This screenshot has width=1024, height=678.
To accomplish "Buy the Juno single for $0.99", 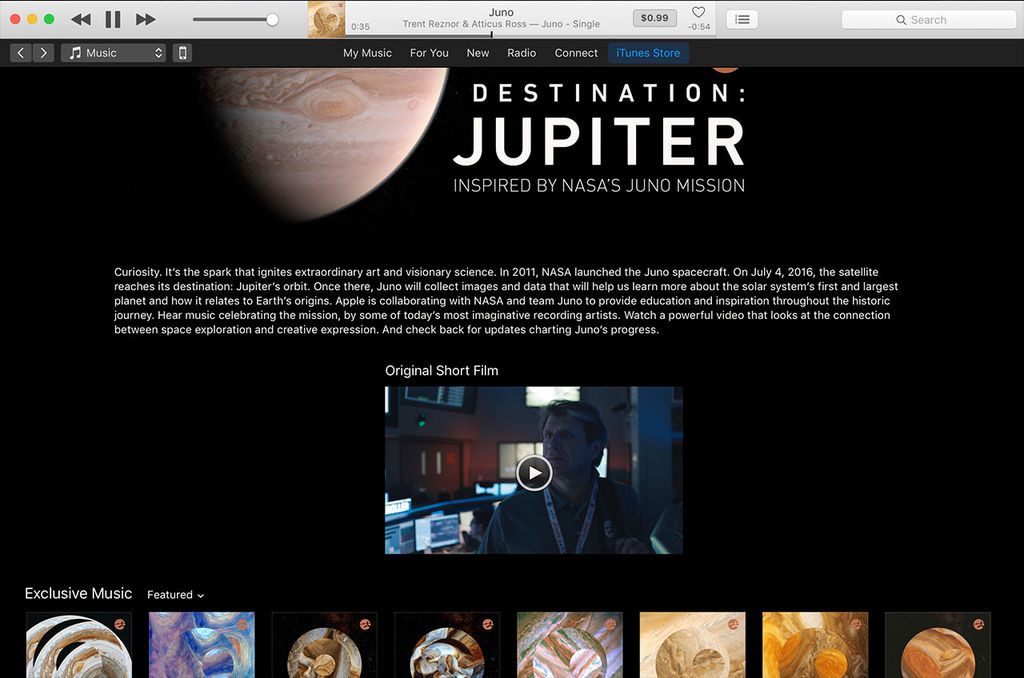I will (655, 17).
